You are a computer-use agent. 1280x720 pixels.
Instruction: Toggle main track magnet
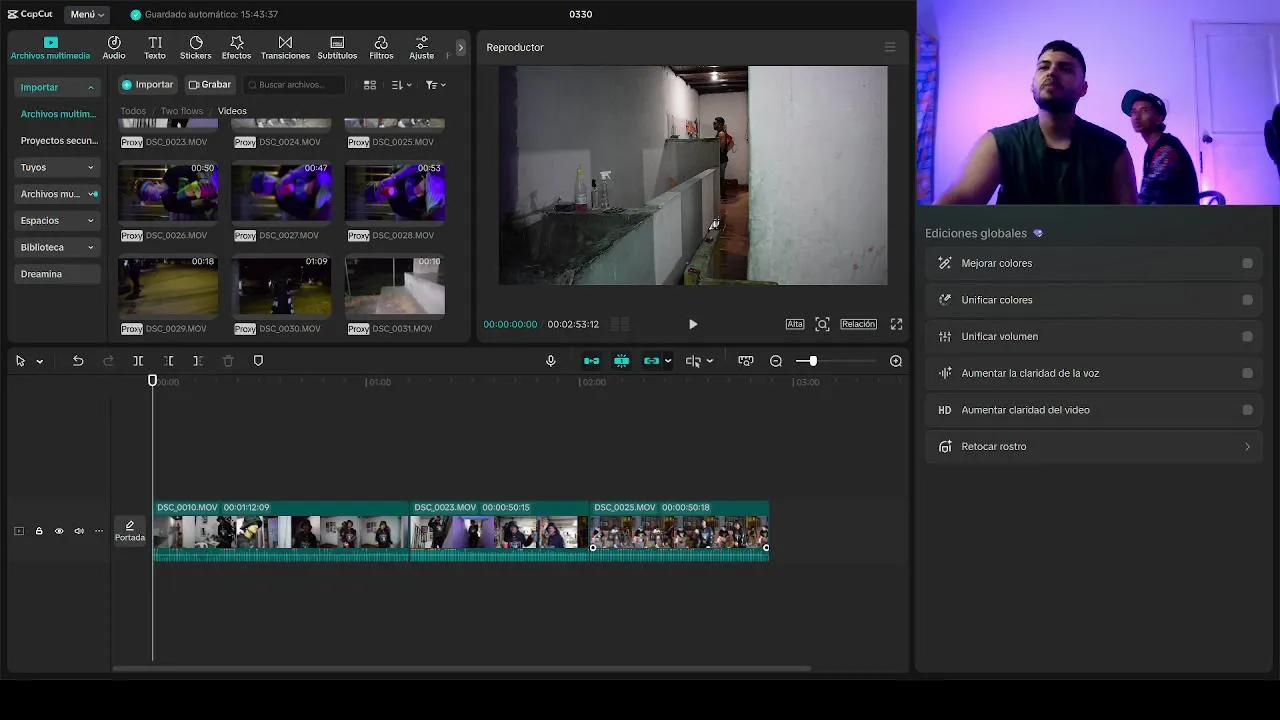pyautogui.click(x=592, y=361)
